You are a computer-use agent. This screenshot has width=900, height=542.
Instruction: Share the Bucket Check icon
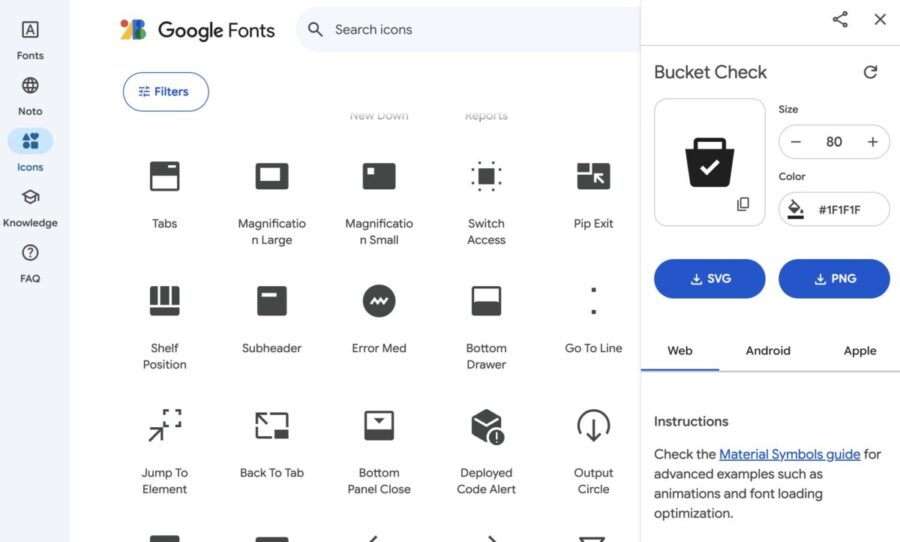point(840,19)
